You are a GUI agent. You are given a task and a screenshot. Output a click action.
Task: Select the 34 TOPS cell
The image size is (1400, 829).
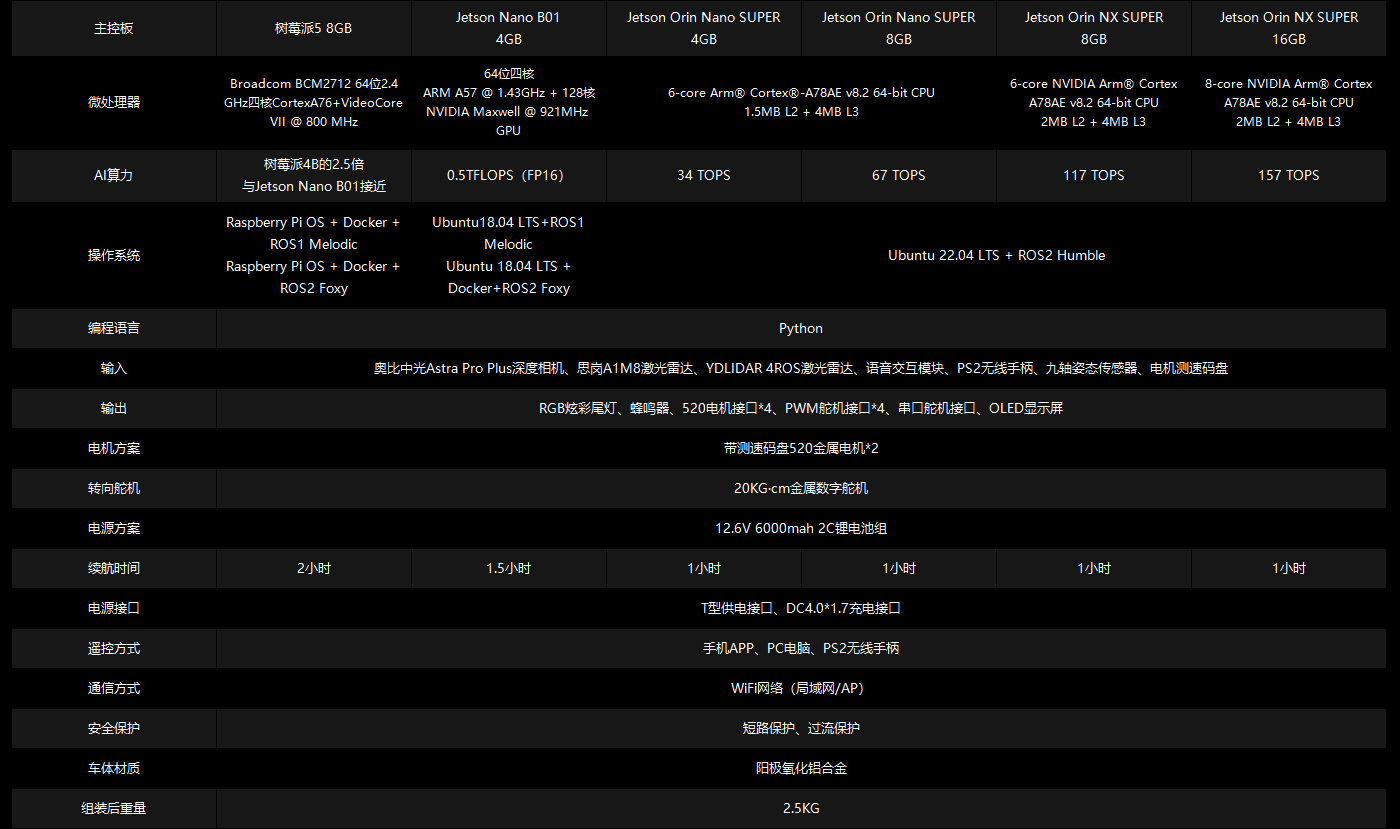click(x=704, y=175)
